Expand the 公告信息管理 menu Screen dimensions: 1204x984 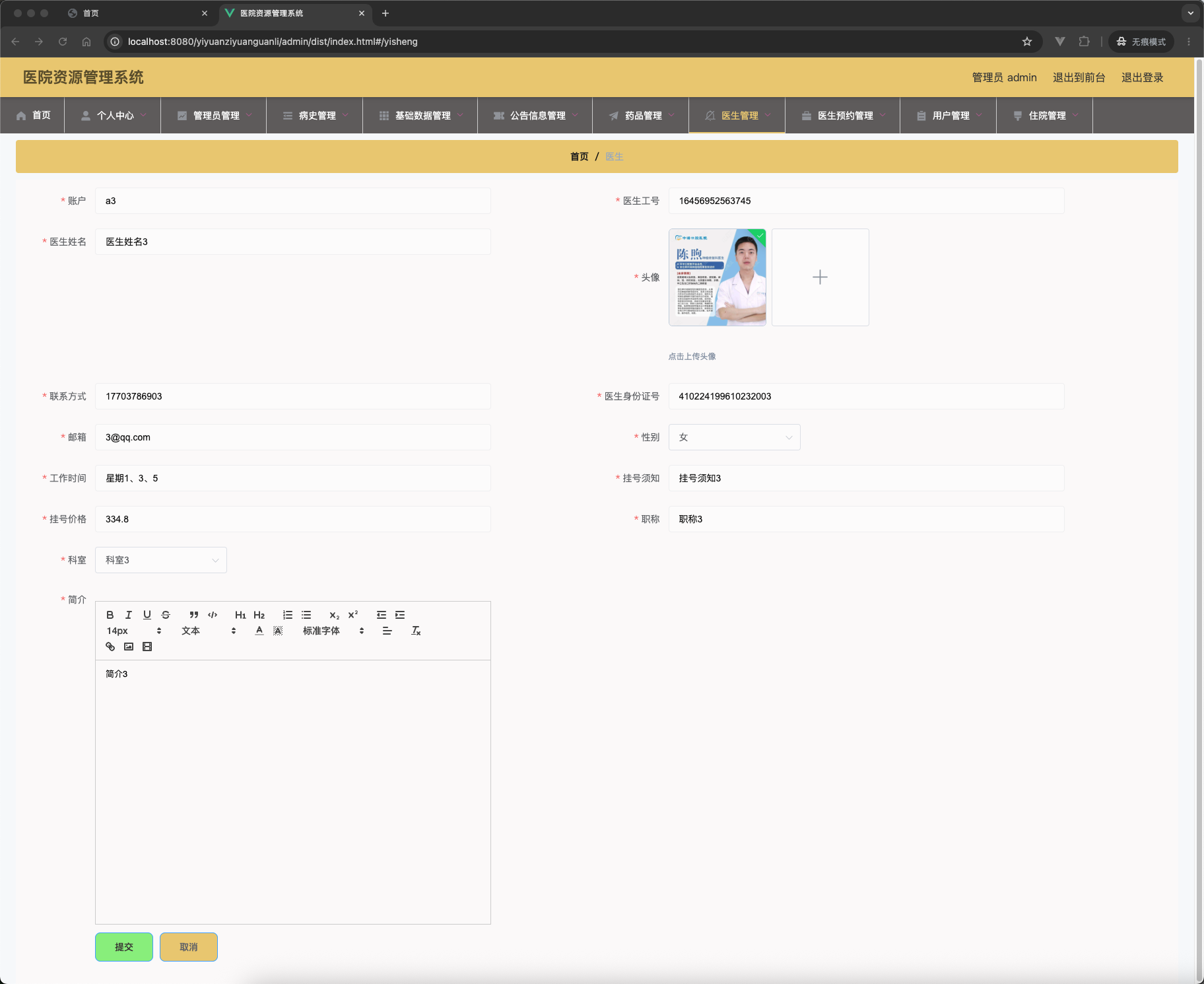tap(535, 116)
